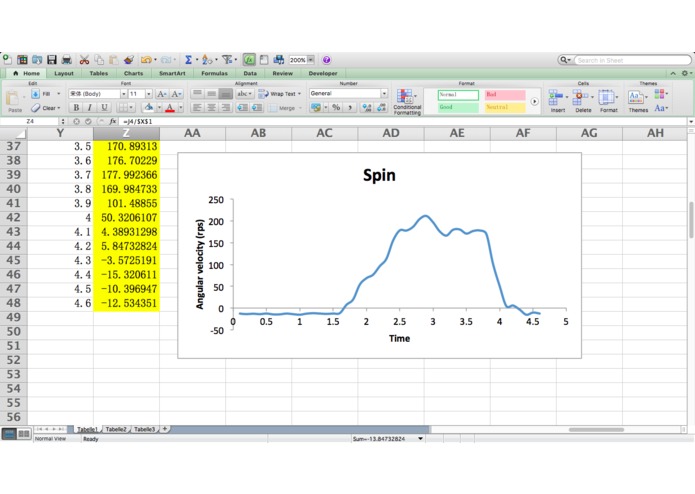The width and height of the screenshot is (695, 494).
Task: Insert AutoSum with the sigma icon
Action: pos(188,59)
